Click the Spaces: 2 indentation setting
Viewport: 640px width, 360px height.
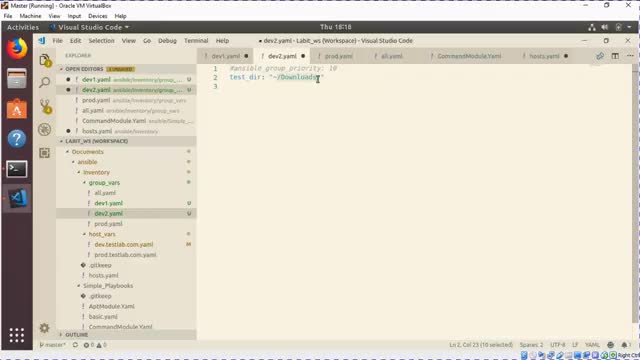531,345
